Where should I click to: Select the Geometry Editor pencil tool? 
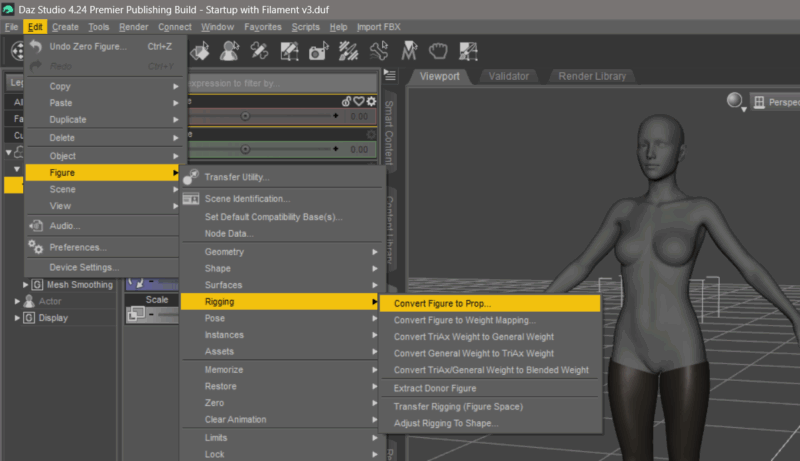[289, 51]
